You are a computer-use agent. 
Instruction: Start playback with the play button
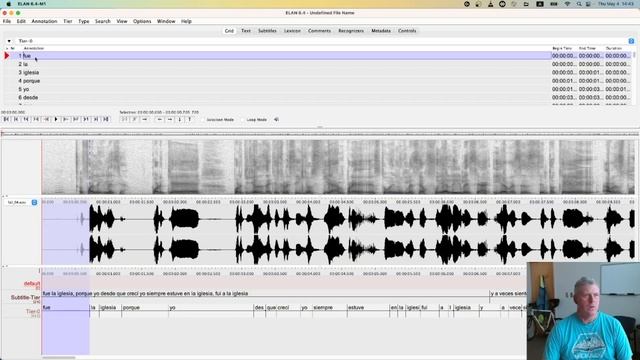click(56, 119)
